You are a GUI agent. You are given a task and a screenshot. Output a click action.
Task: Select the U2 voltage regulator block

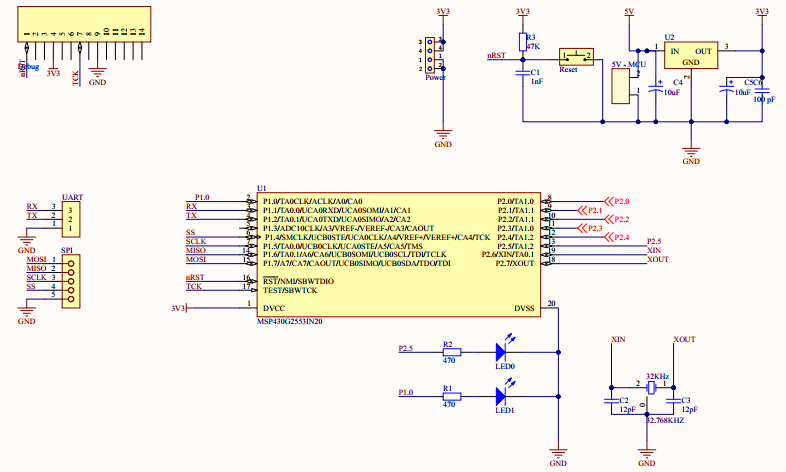691,55
